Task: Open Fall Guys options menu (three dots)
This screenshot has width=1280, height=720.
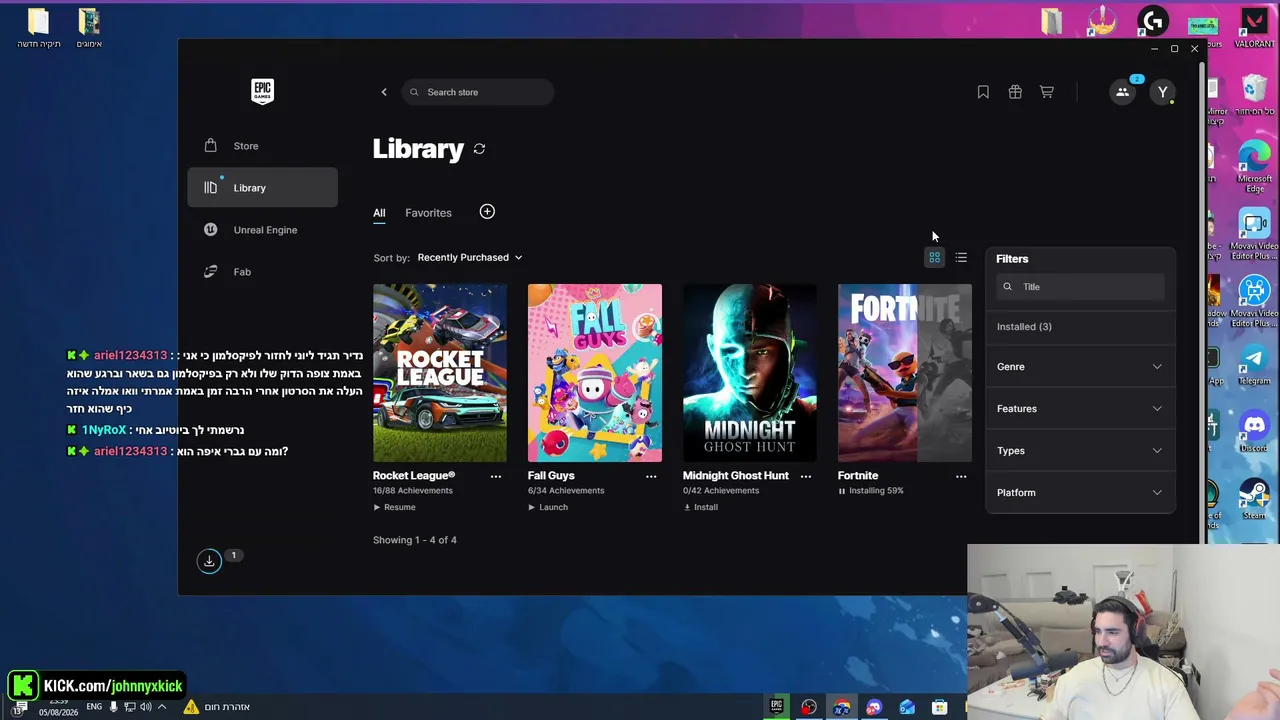Action: [651, 476]
